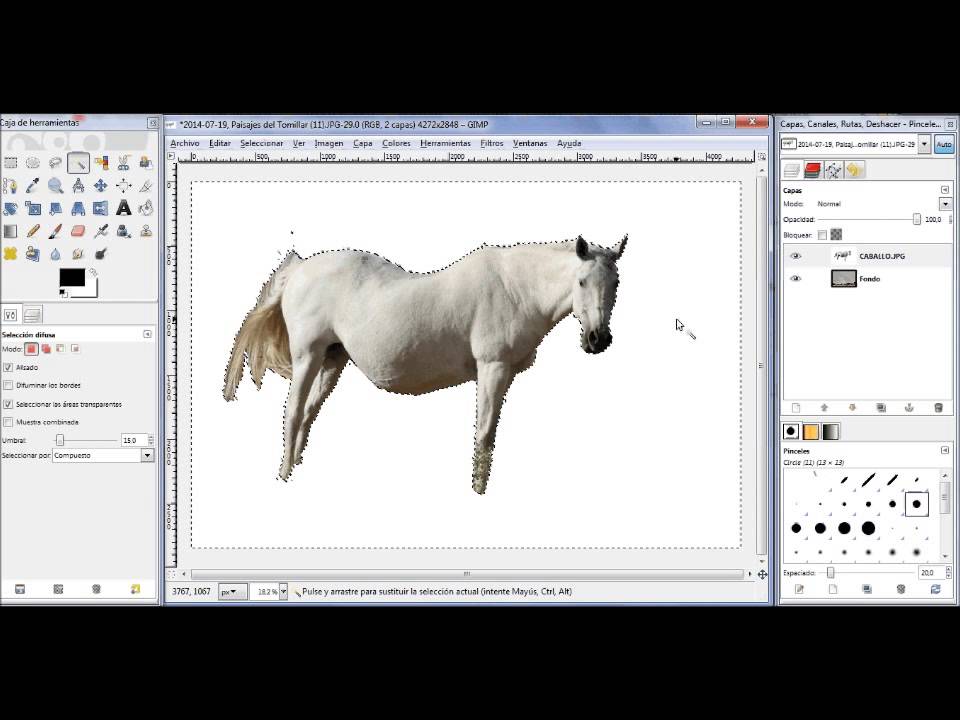The height and width of the screenshot is (720, 960).
Task: Select the Color Picker eyedropper tool
Action: (33, 186)
